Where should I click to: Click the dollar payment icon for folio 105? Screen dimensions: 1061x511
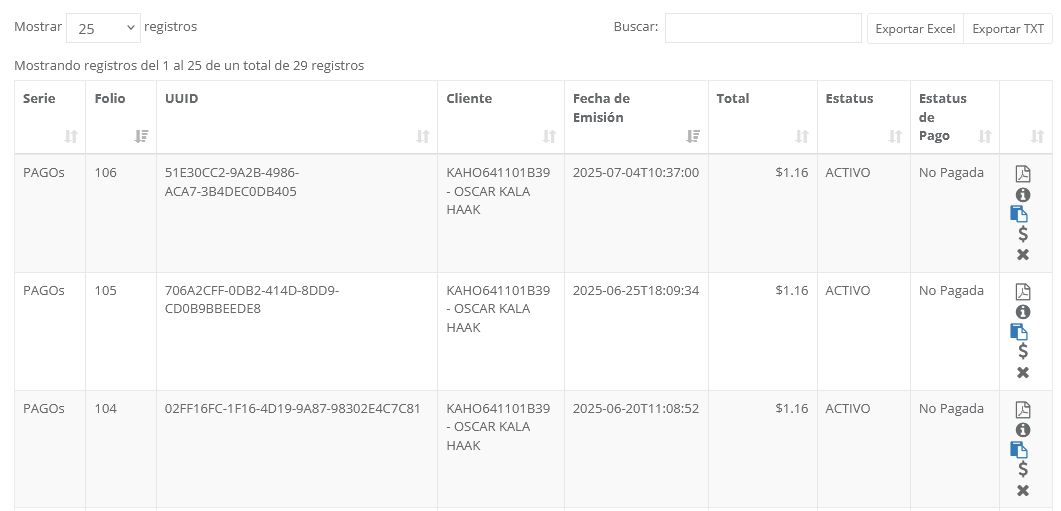(1022, 351)
